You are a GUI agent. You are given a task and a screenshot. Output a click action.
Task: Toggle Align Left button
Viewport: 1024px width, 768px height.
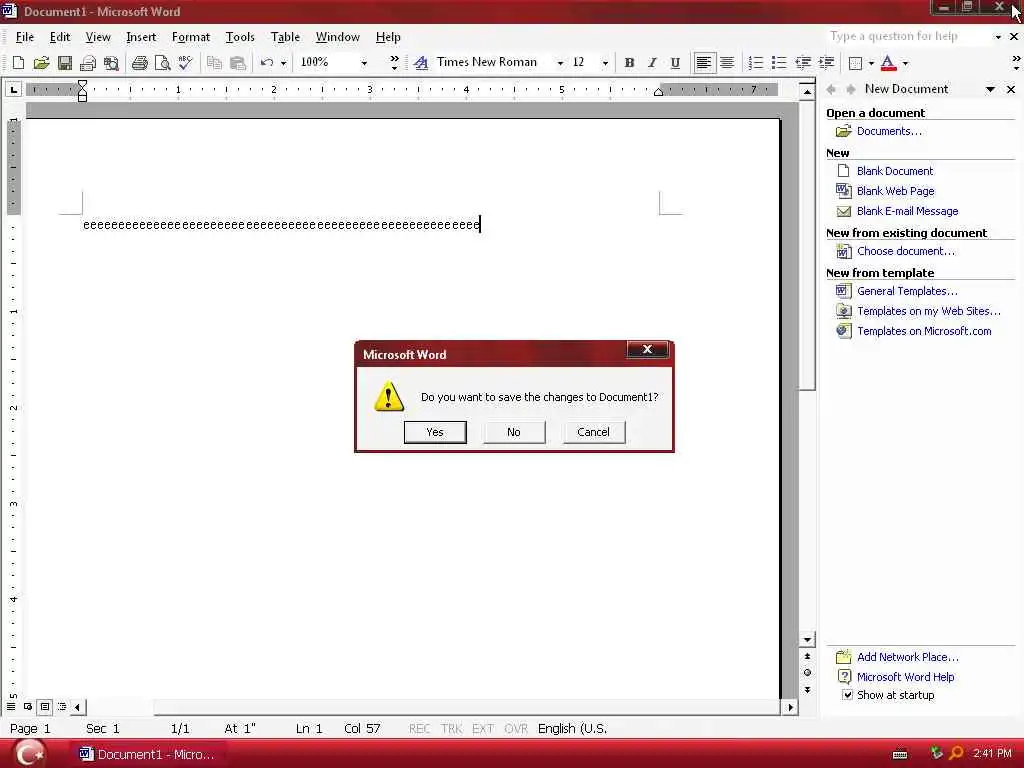pos(703,63)
